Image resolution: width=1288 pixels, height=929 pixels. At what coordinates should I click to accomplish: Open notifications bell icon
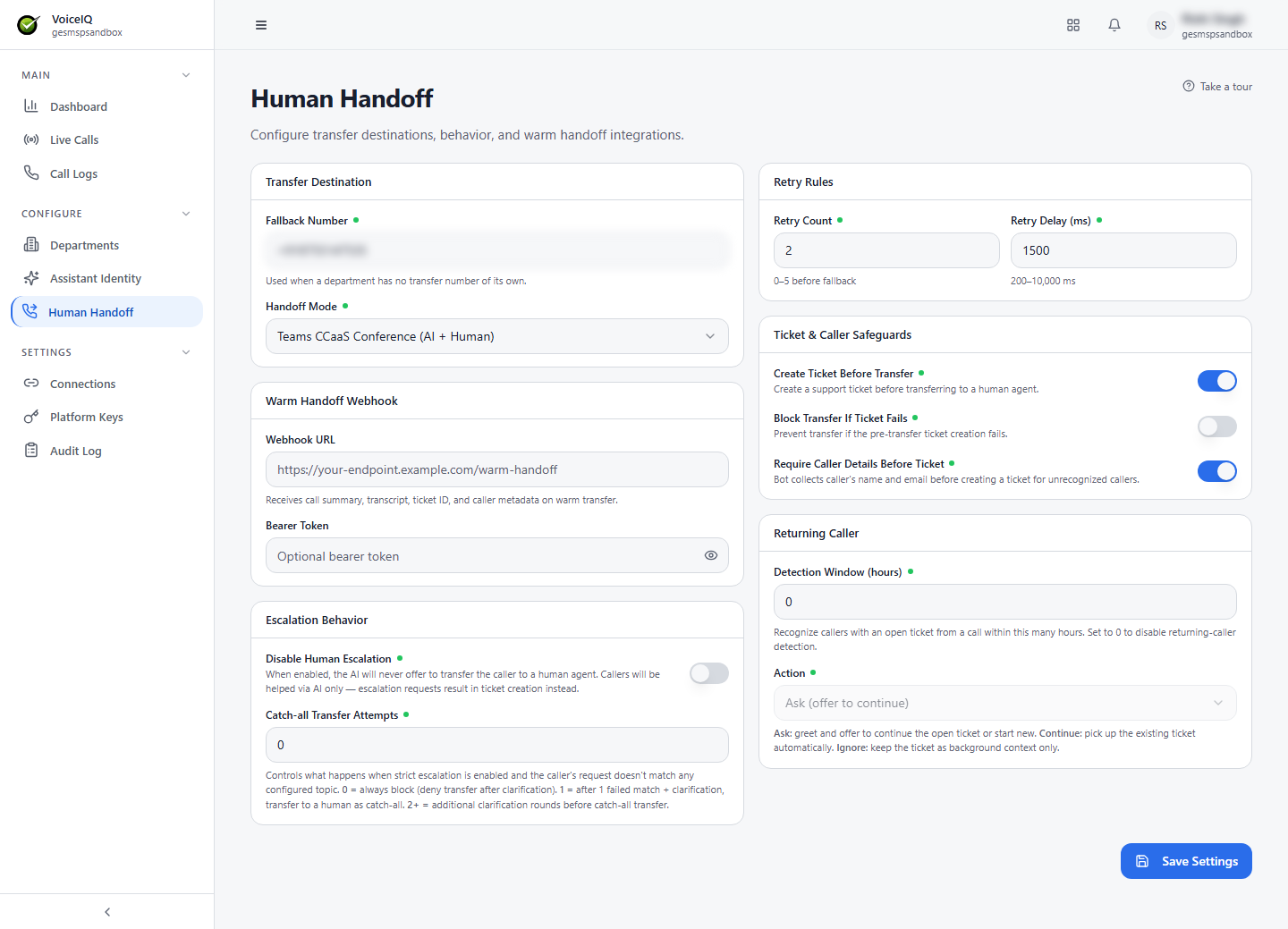tap(1114, 25)
